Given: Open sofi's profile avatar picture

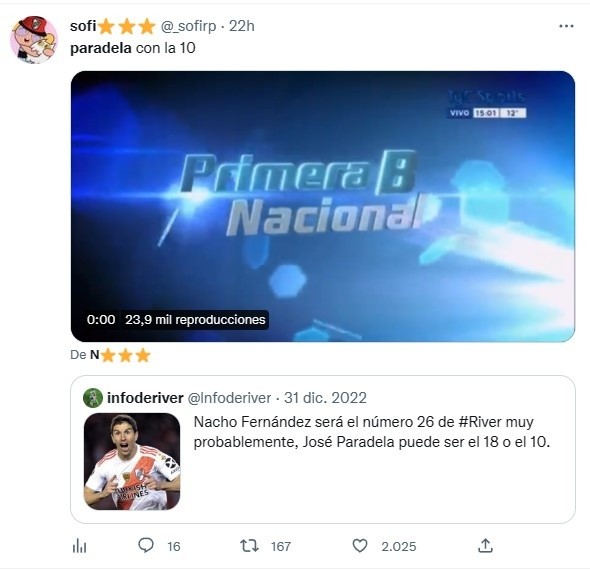Looking at the screenshot, I should point(33,39).
